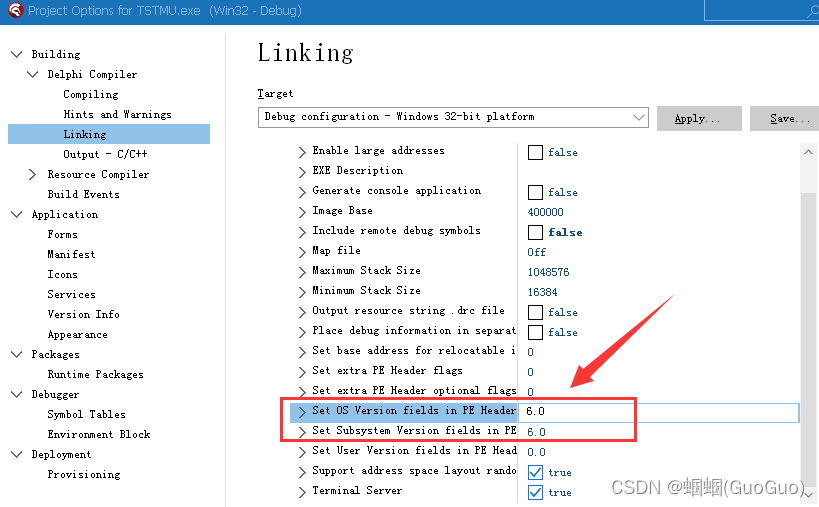Expand the Maximum Stack Size option
This screenshot has height=507, width=819.
click(x=302, y=272)
